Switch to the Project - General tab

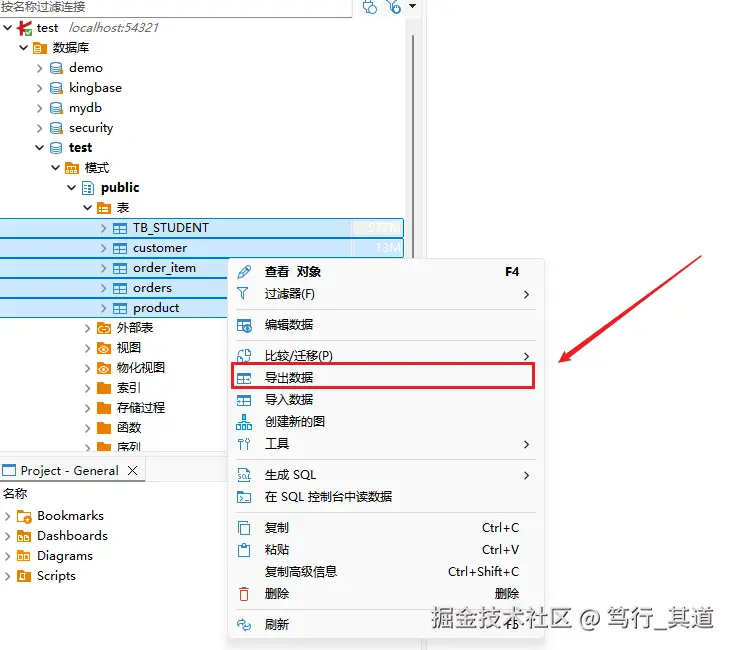[69, 470]
